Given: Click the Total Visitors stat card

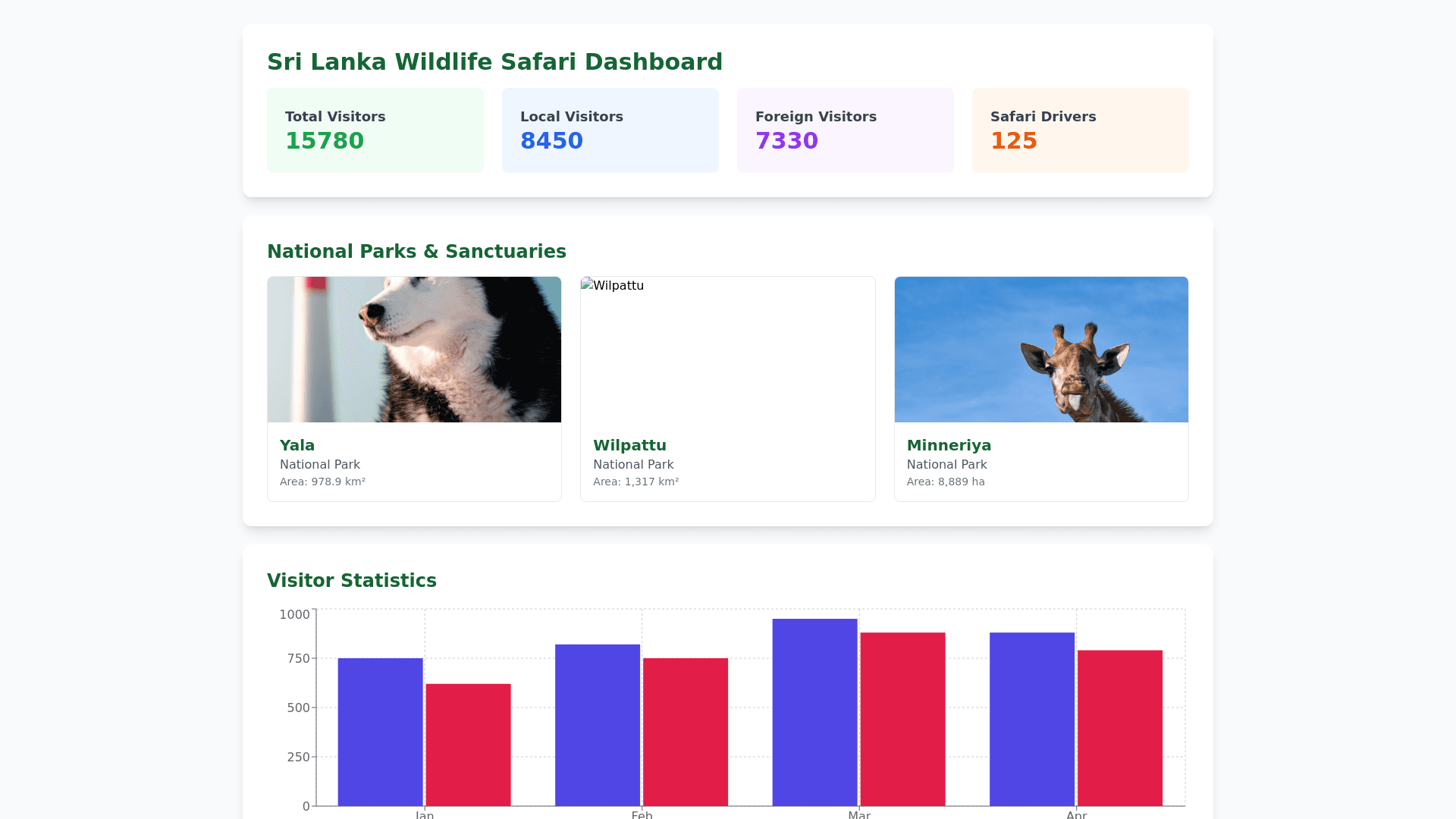Looking at the screenshot, I should 375,130.
